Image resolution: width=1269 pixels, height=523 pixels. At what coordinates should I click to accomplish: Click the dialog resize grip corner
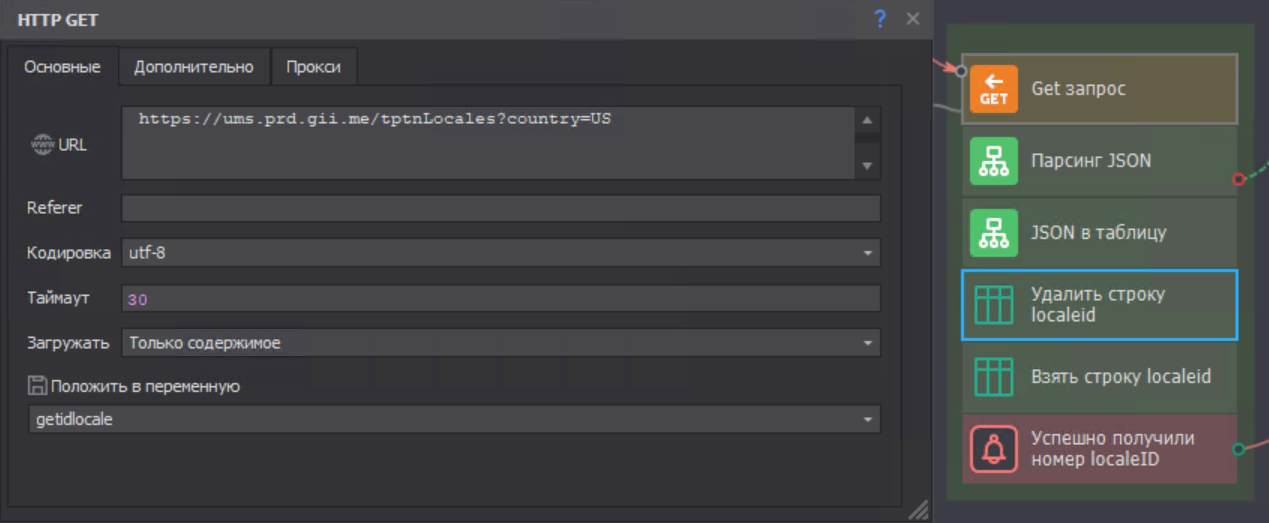pos(917,510)
